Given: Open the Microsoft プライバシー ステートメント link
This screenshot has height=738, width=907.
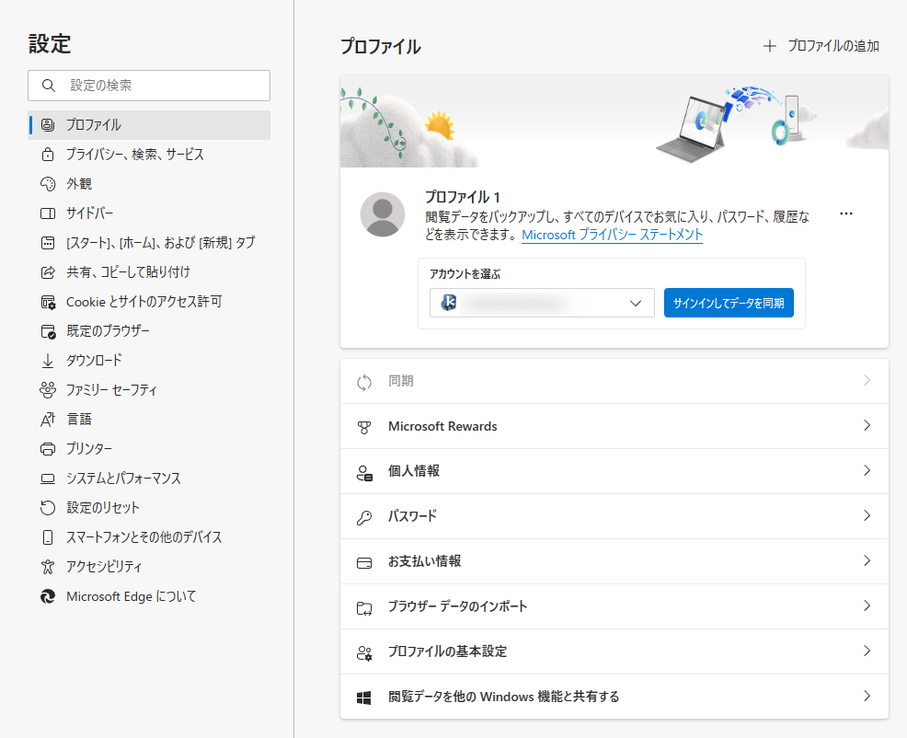Looking at the screenshot, I should (x=612, y=235).
